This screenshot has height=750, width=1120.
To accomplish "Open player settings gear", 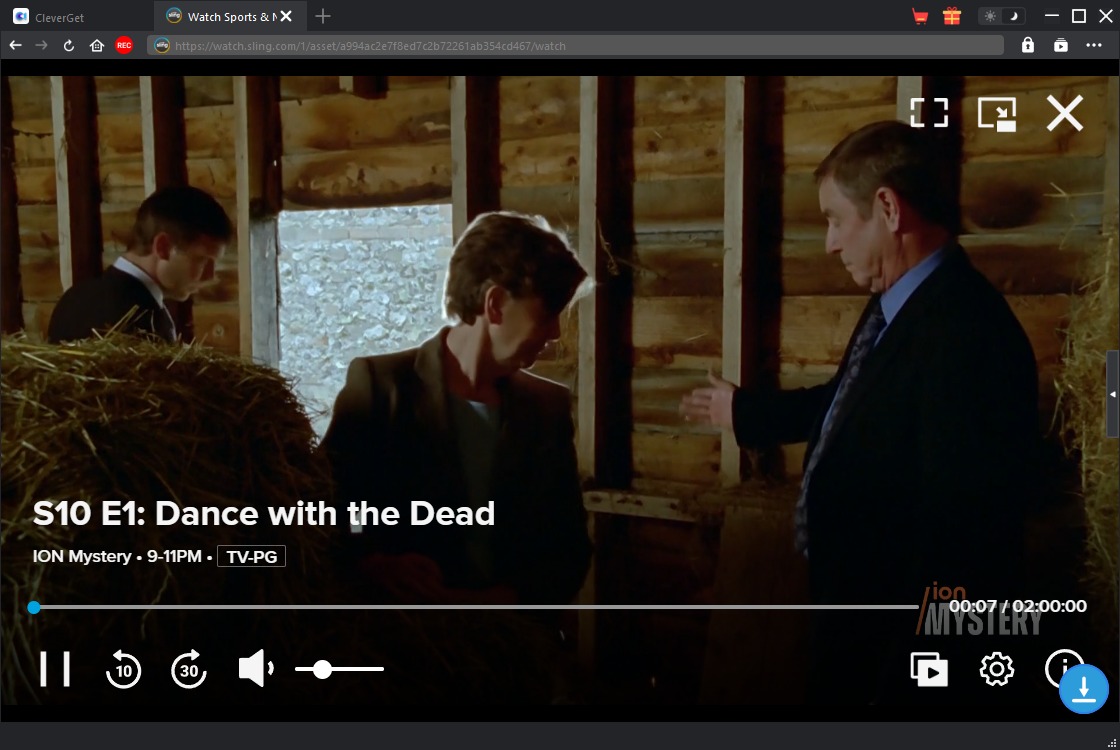I will pos(996,669).
